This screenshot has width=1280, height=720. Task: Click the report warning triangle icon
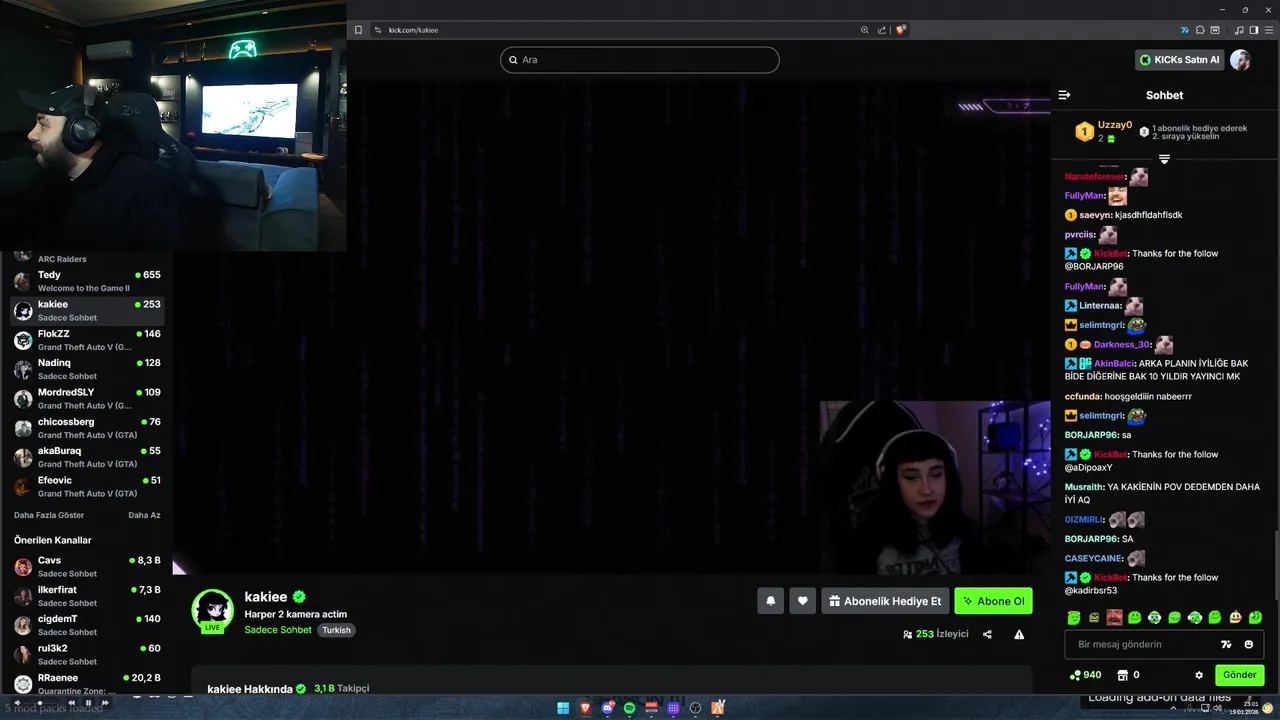point(1019,634)
